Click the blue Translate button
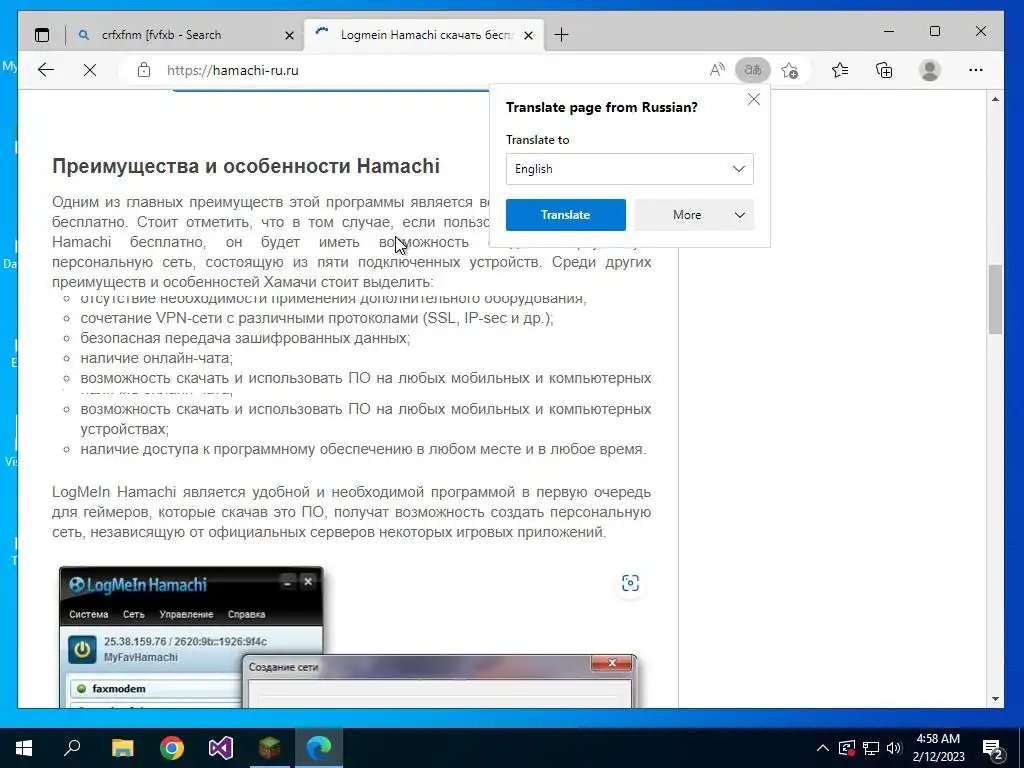This screenshot has width=1024, height=768. pyautogui.click(x=566, y=215)
